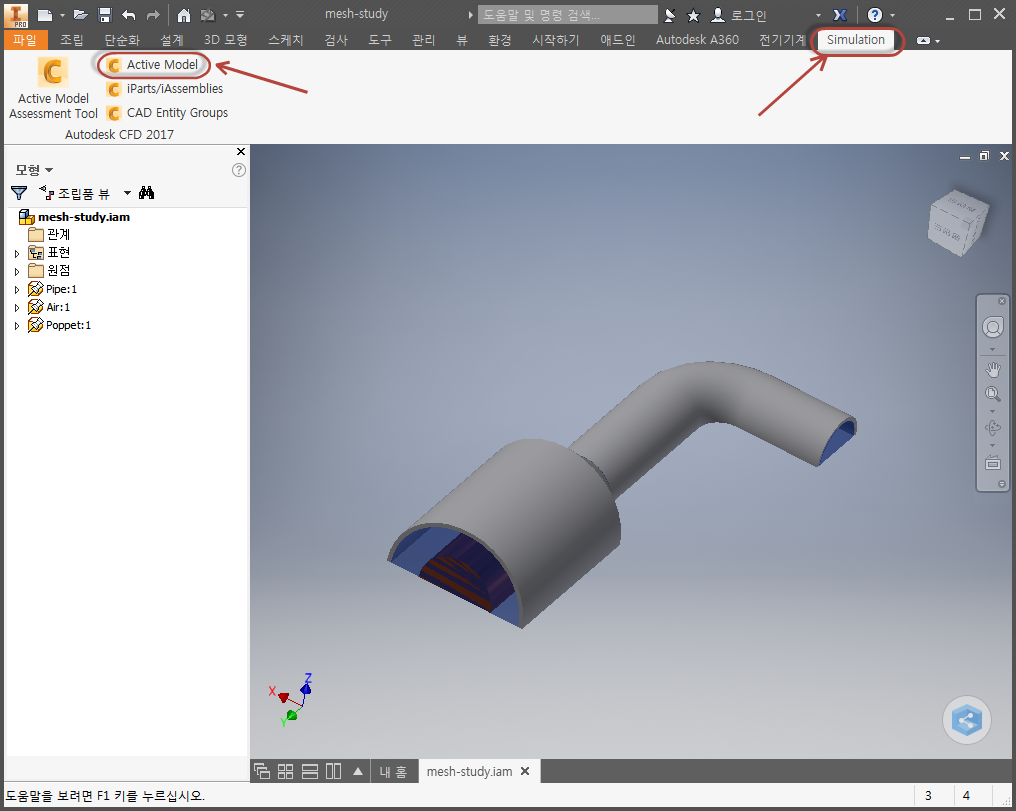Switch to the 시작하기 ribbon tab
Viewport: 1016px width, 811px height.
coord(556,40)
